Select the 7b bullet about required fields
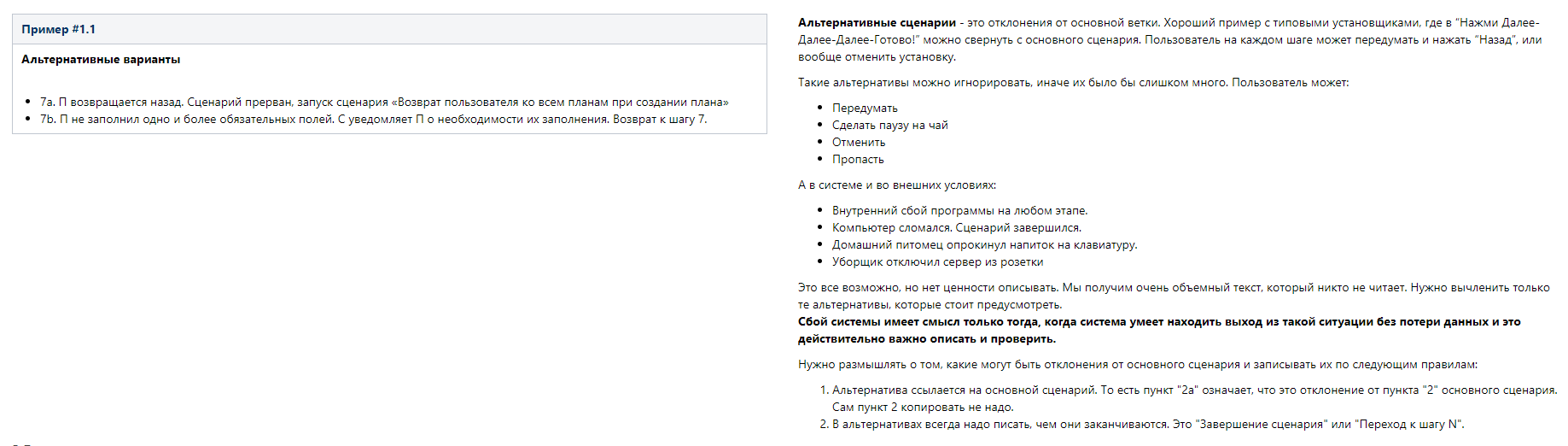The height and width of the screenshot is (446, 1568). point(373,120)
